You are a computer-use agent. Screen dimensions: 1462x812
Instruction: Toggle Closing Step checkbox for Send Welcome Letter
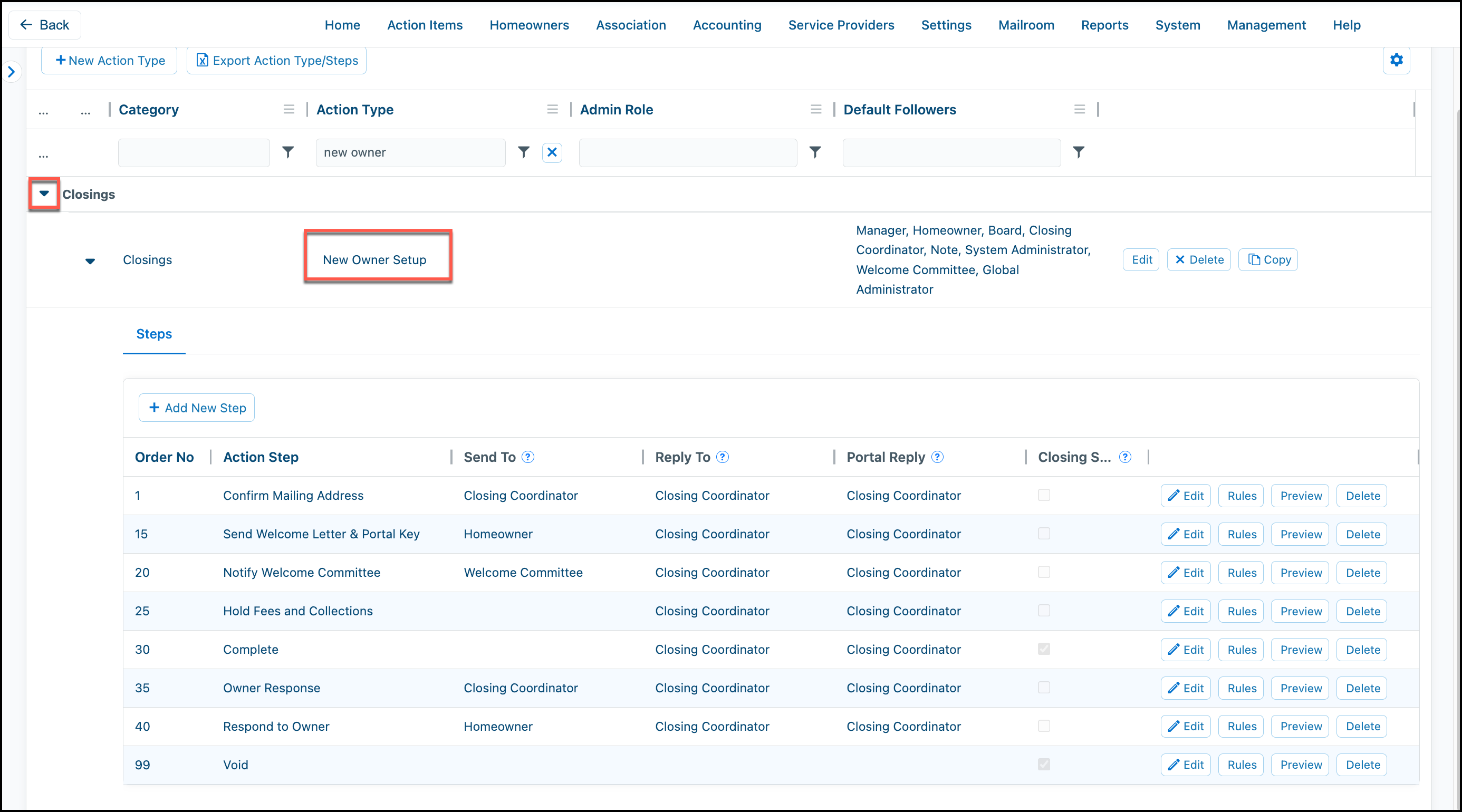pos(1043,534)
